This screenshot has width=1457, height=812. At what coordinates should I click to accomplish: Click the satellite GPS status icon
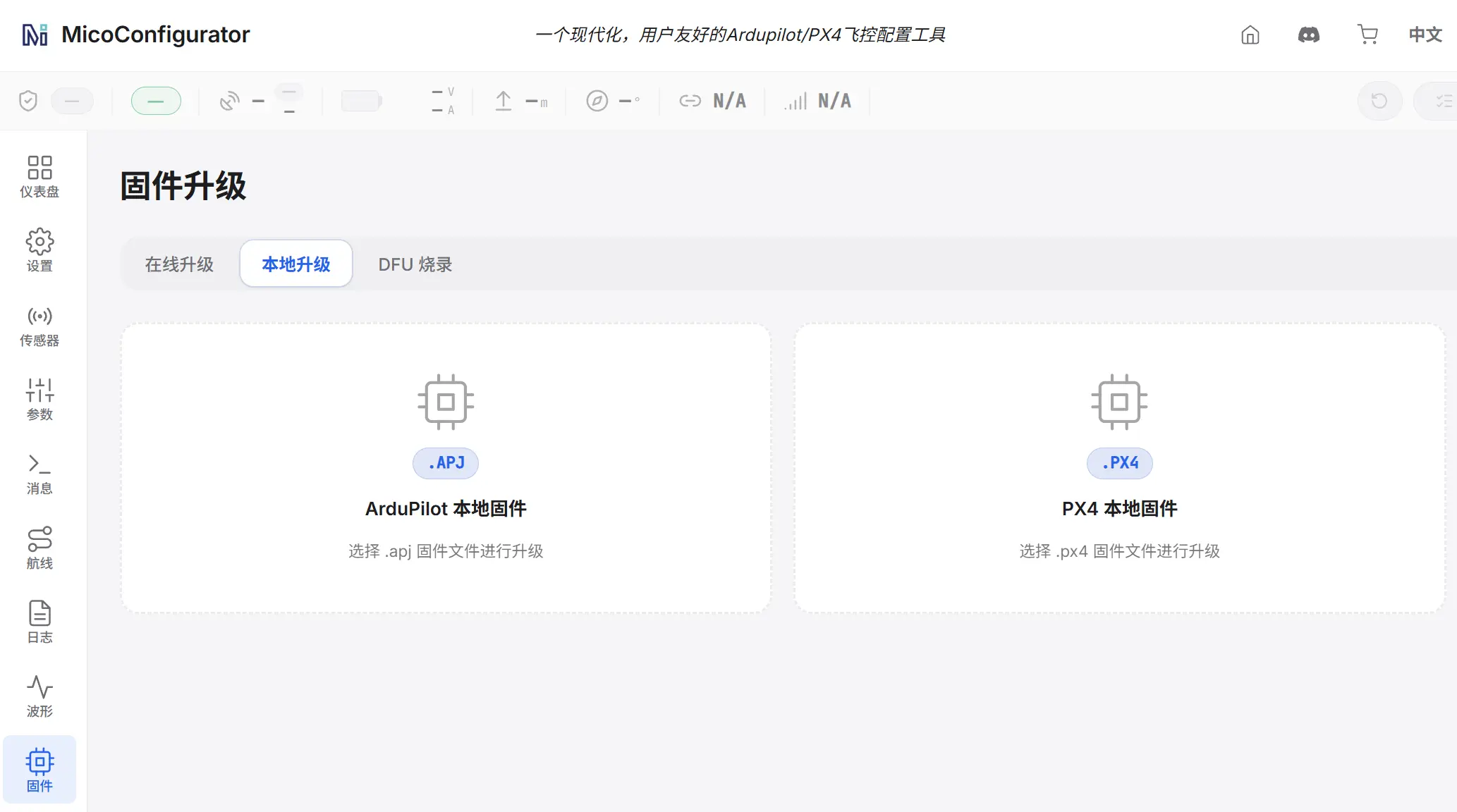[229, 101]
